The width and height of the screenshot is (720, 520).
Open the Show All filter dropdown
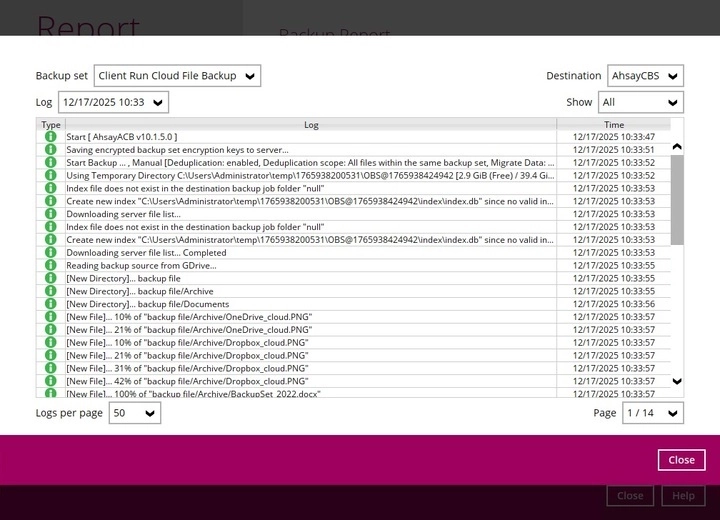(x=641, y=102)
